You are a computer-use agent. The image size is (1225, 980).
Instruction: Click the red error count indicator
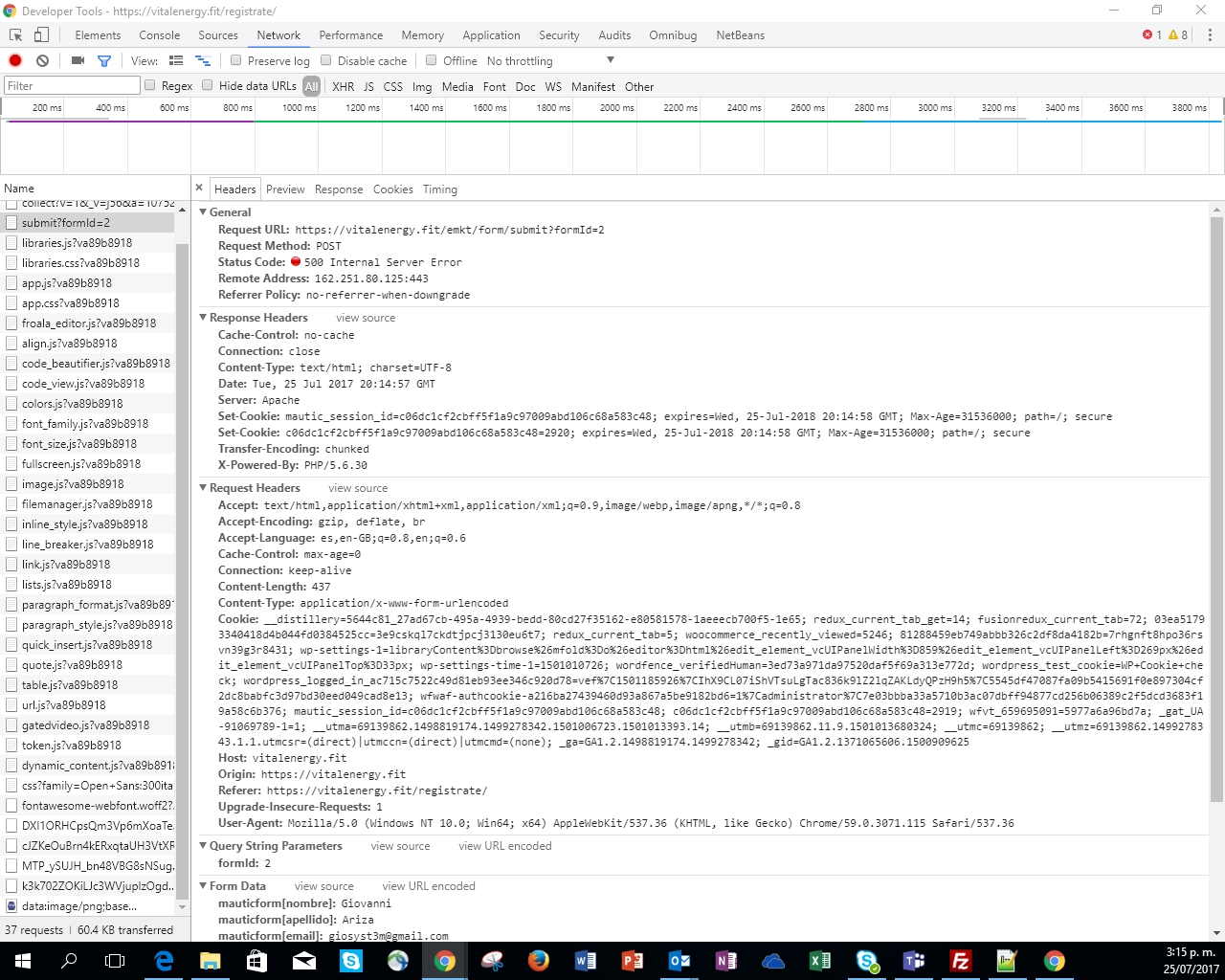tap(1152, 35)
